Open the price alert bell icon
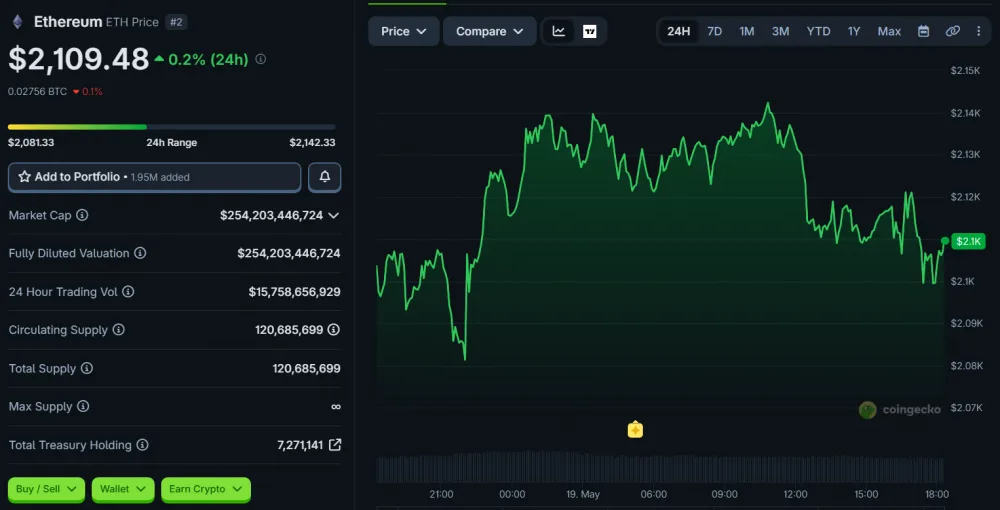The height and width of the screenshot is (510, 1000). (x=325, y=177)
